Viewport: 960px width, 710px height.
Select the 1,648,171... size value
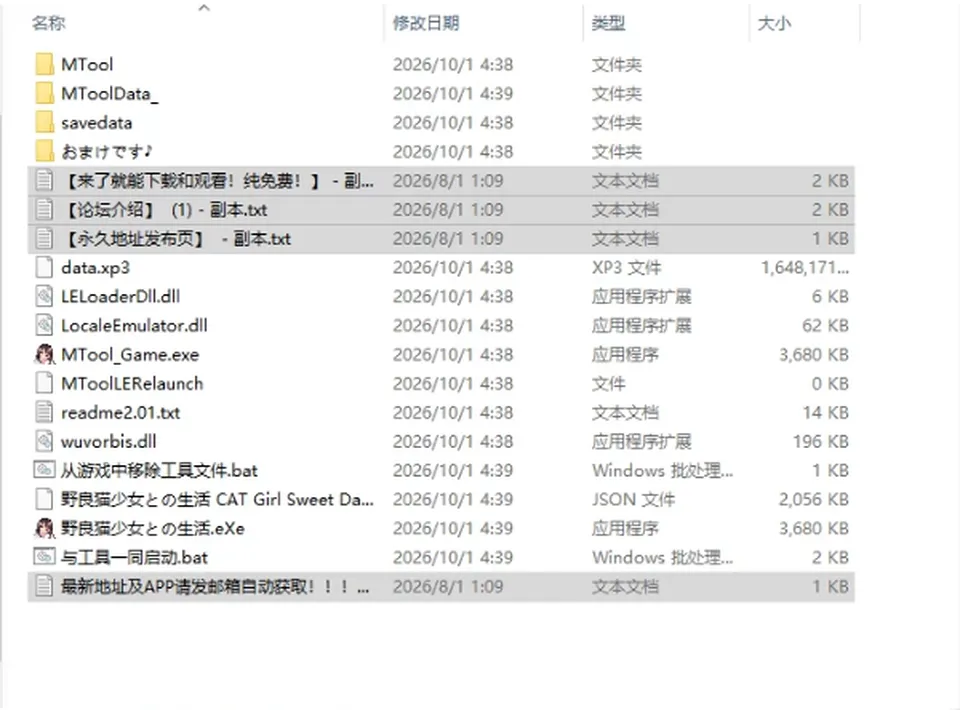point(805,267)
